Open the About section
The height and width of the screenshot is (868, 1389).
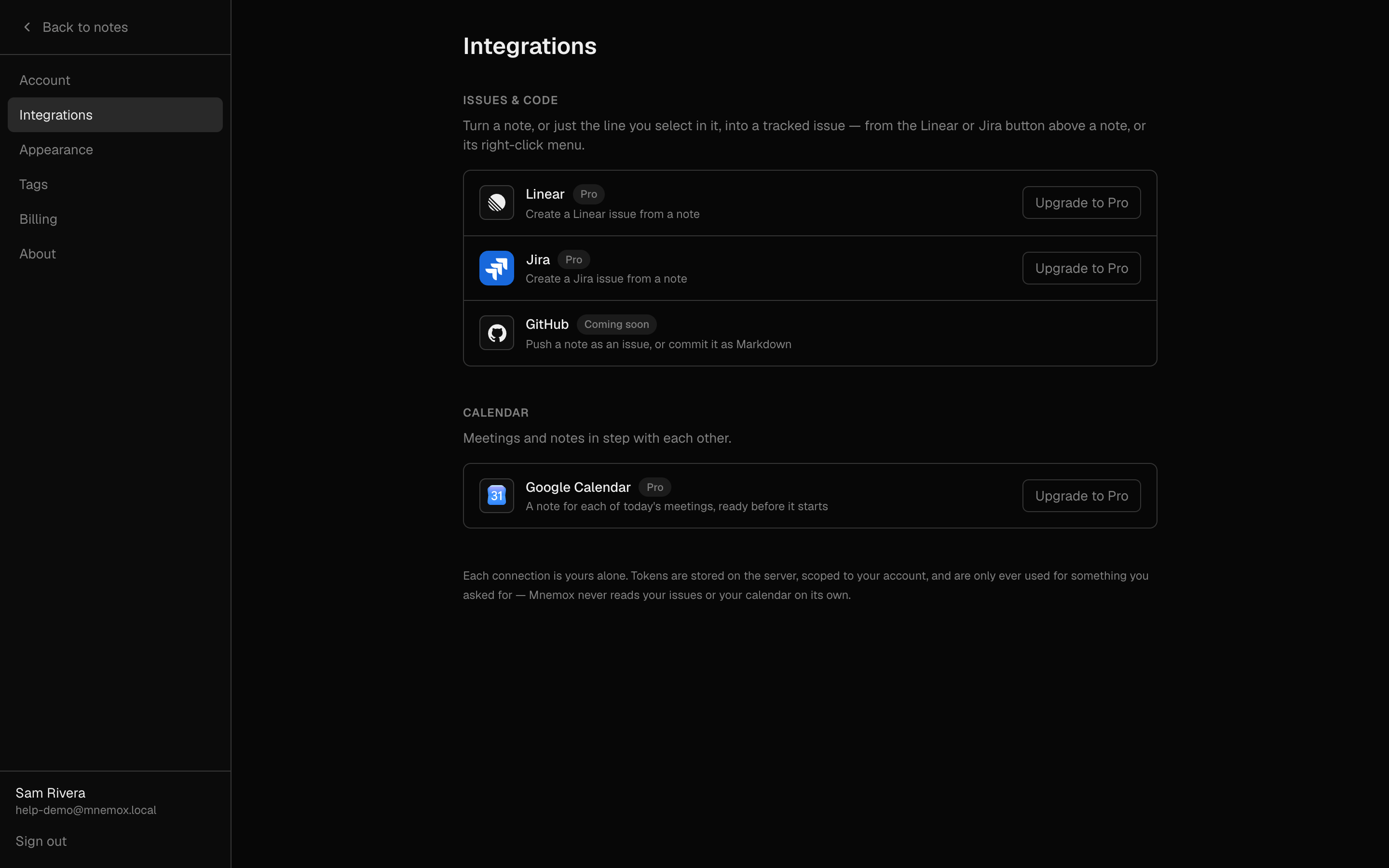(115, 254)
